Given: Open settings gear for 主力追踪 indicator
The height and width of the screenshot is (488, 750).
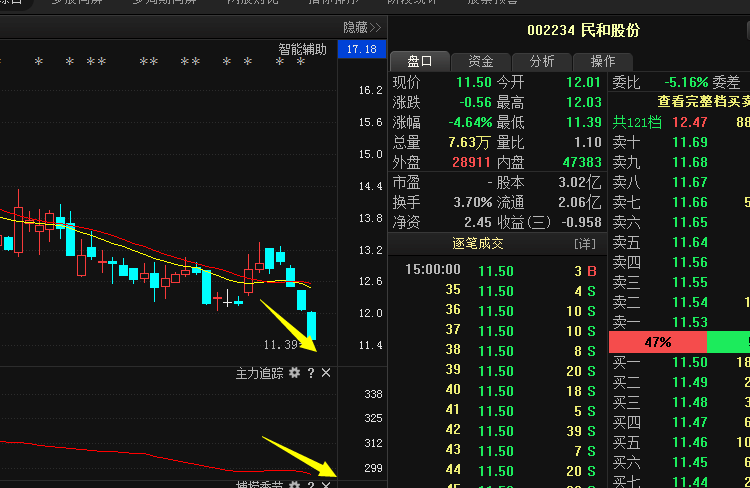Looking at the screenshot, I should pyautogui.click(x=295, y=373).
